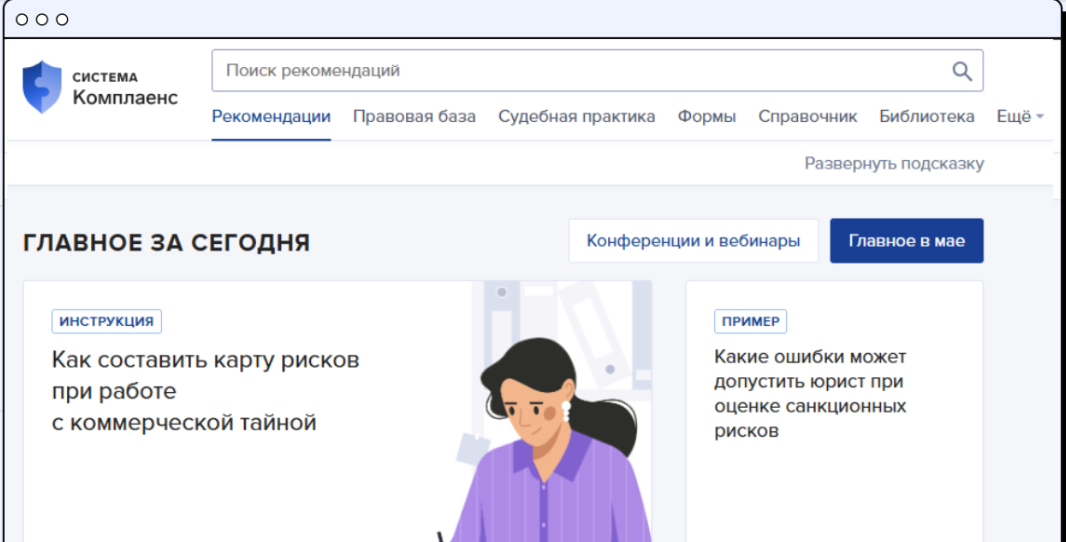Select the Справочник tab
This screenshot has height=542, width=1066.
[808, 117]
